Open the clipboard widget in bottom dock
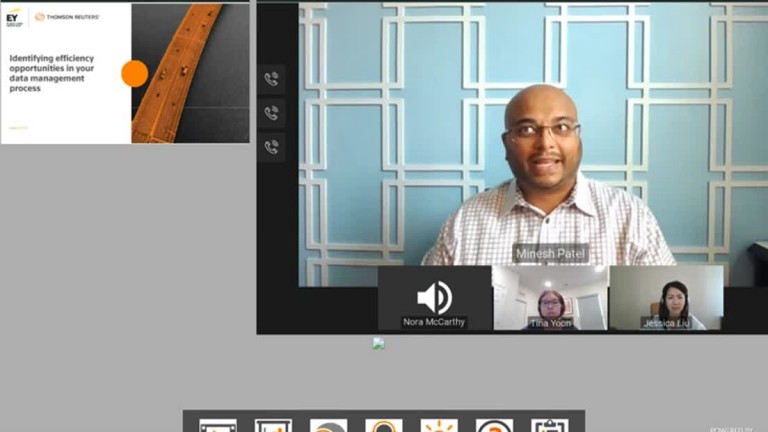 pyautogui.click(x=549, y=425)
